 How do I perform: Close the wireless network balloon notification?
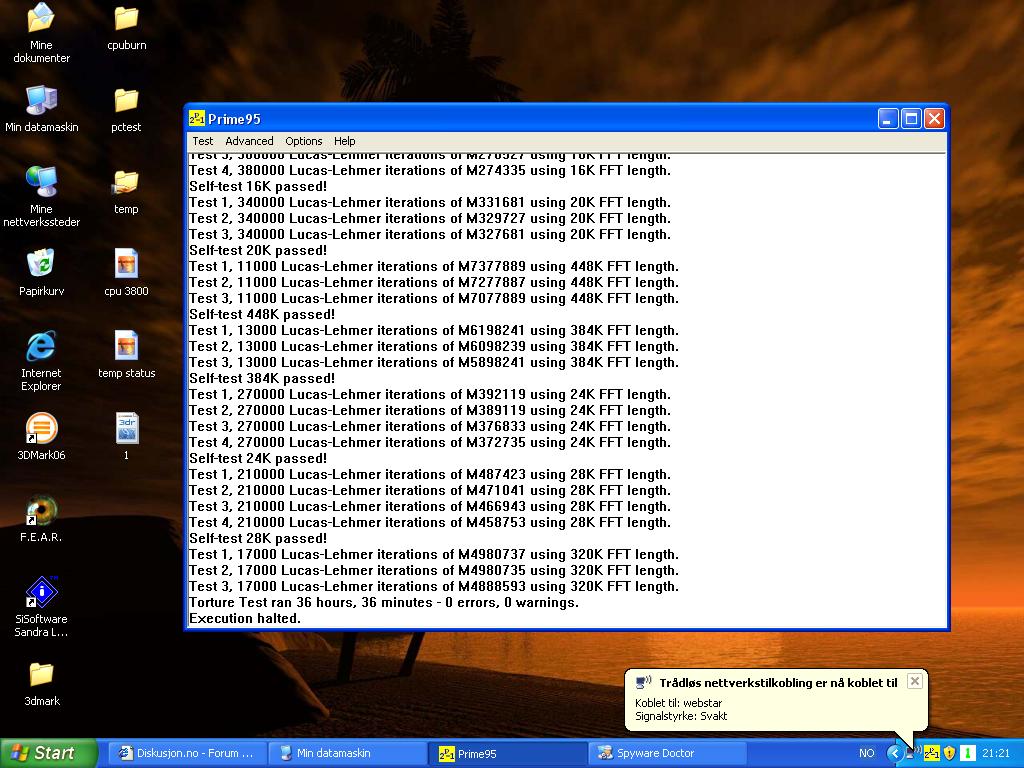point(915,681)
